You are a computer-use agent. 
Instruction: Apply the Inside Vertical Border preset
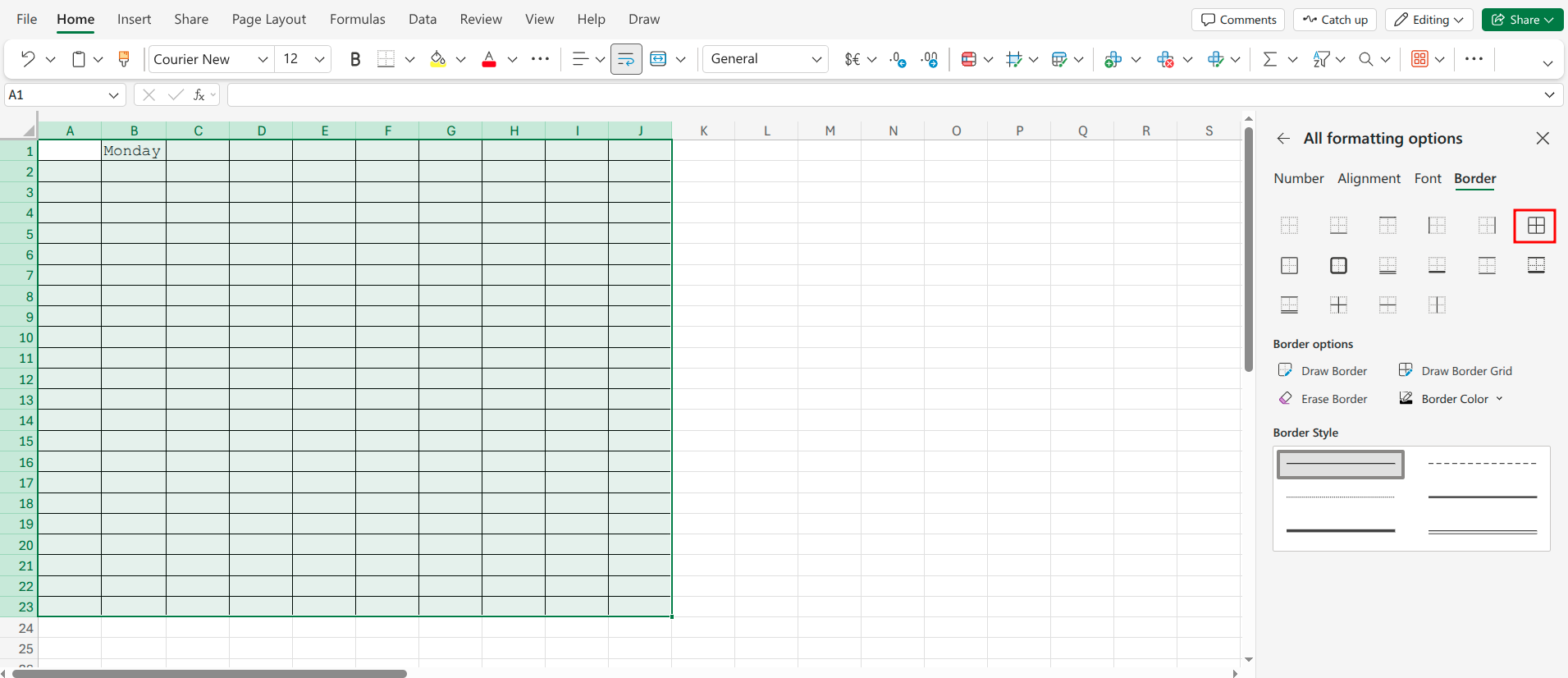1438,305
